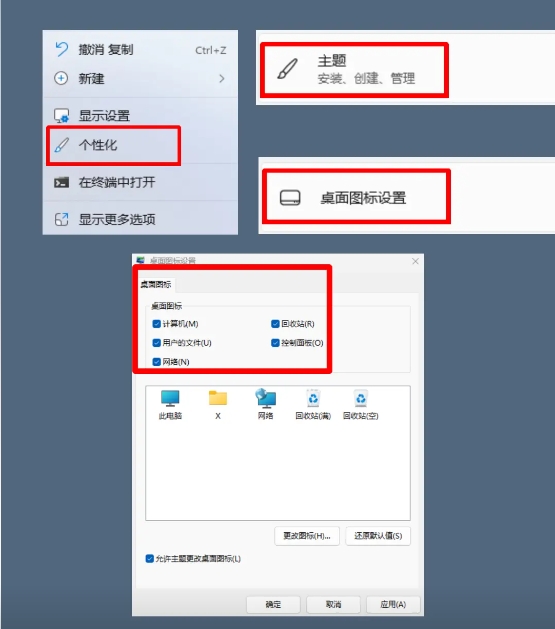Select the 此电脑 monitor icon in preview list
Viewport: 555px width, 629px height.
(x=170, y=398)
